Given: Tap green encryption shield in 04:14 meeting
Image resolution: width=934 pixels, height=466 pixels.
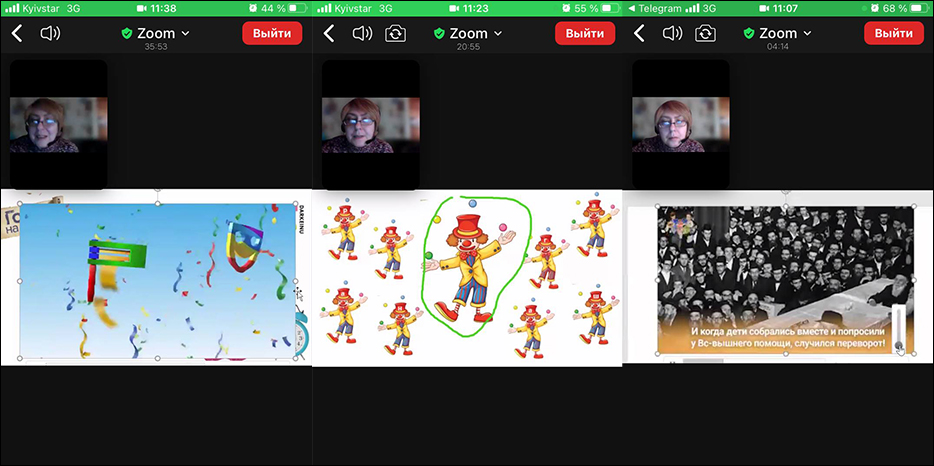Looking at the screenshot, I should click(750, 33).
